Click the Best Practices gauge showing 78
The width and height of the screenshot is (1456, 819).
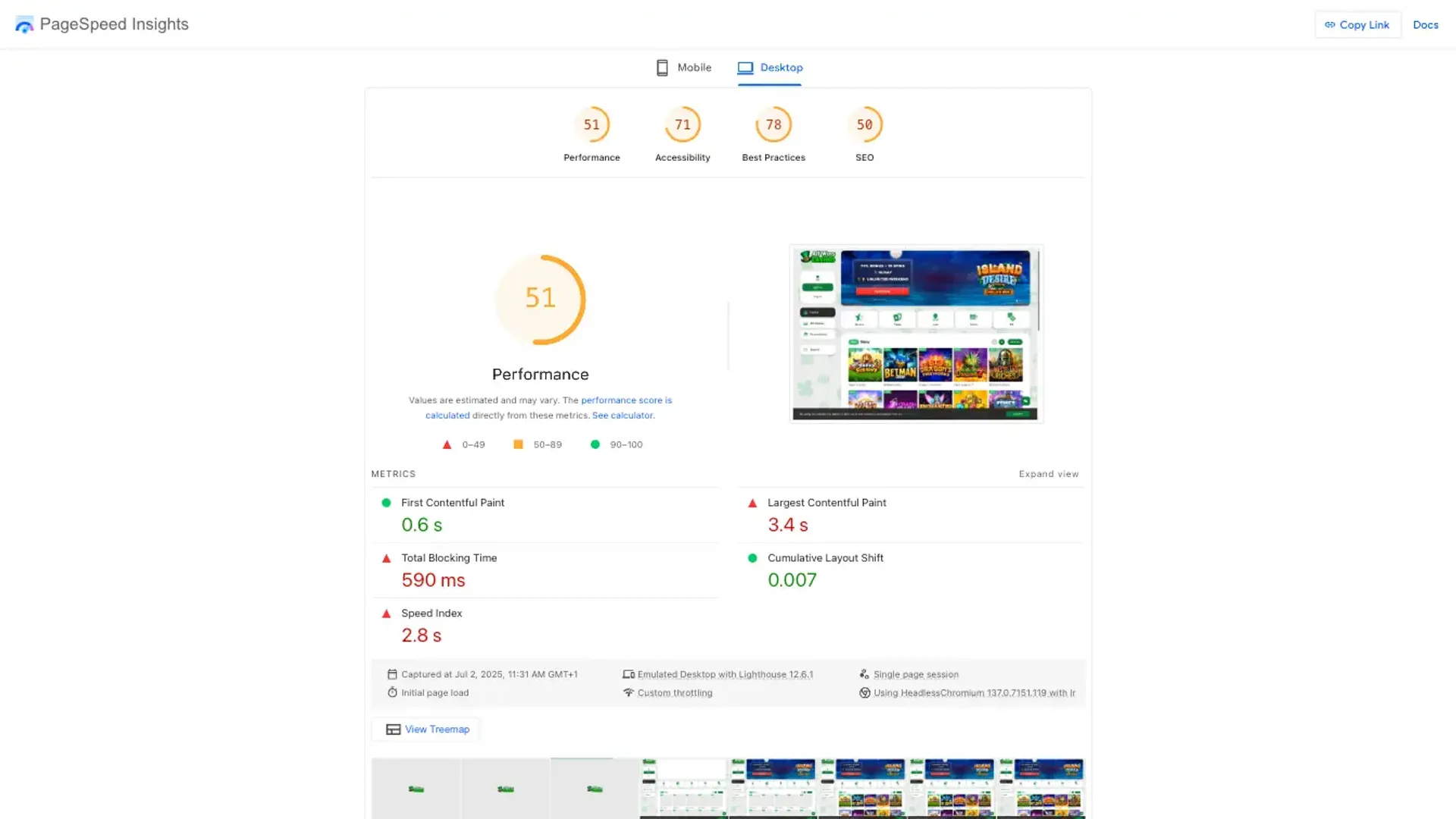773,124
